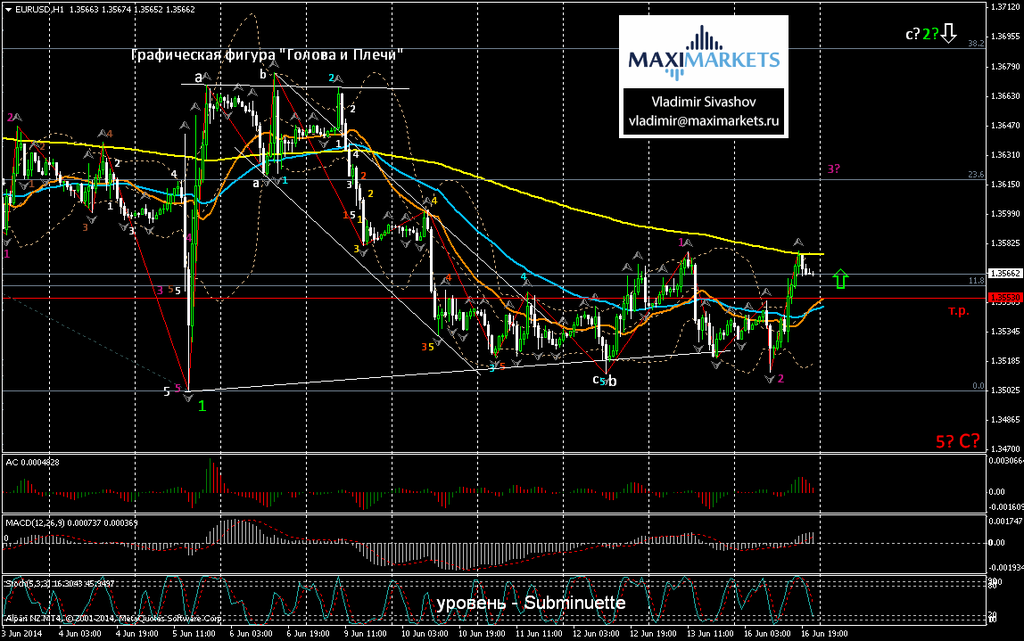
Task: Click the '10 Jun 19:00' time axis label
Action: tap(482, 634)
